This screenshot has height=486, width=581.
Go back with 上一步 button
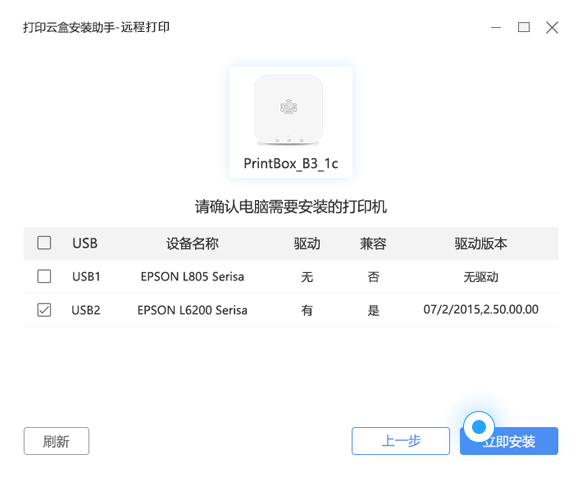click(x=401, y=441)
